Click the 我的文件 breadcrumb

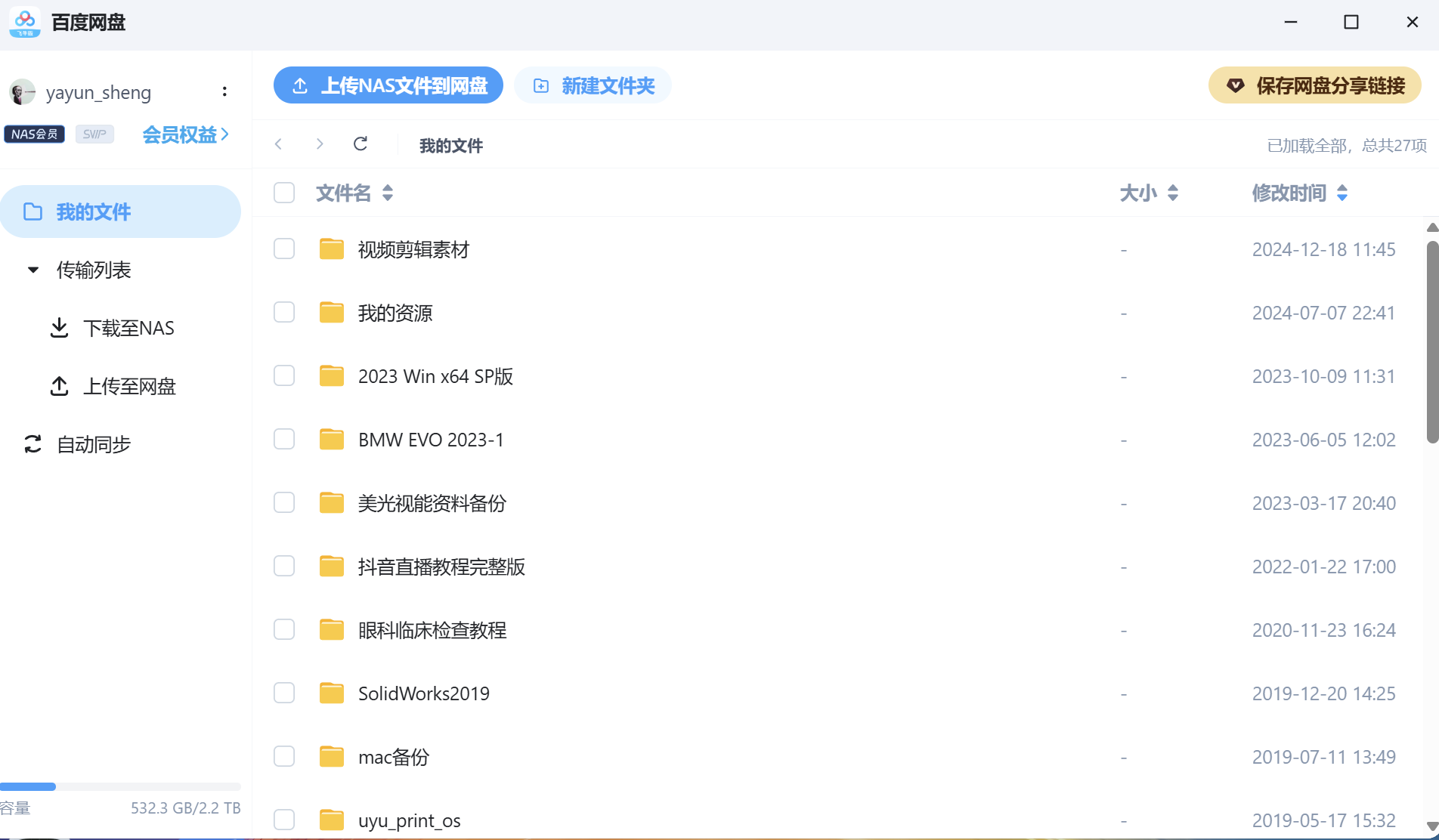(451, 145)
